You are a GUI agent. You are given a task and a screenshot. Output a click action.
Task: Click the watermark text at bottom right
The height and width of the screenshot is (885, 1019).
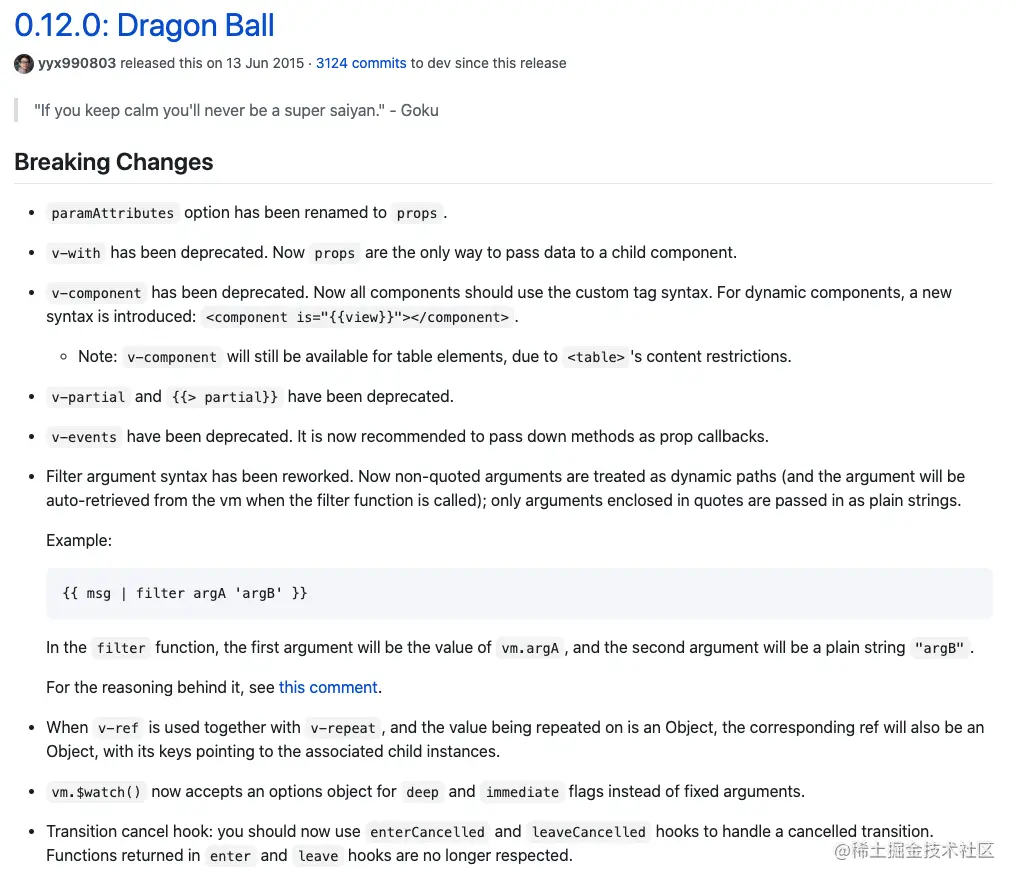[914, 851]
